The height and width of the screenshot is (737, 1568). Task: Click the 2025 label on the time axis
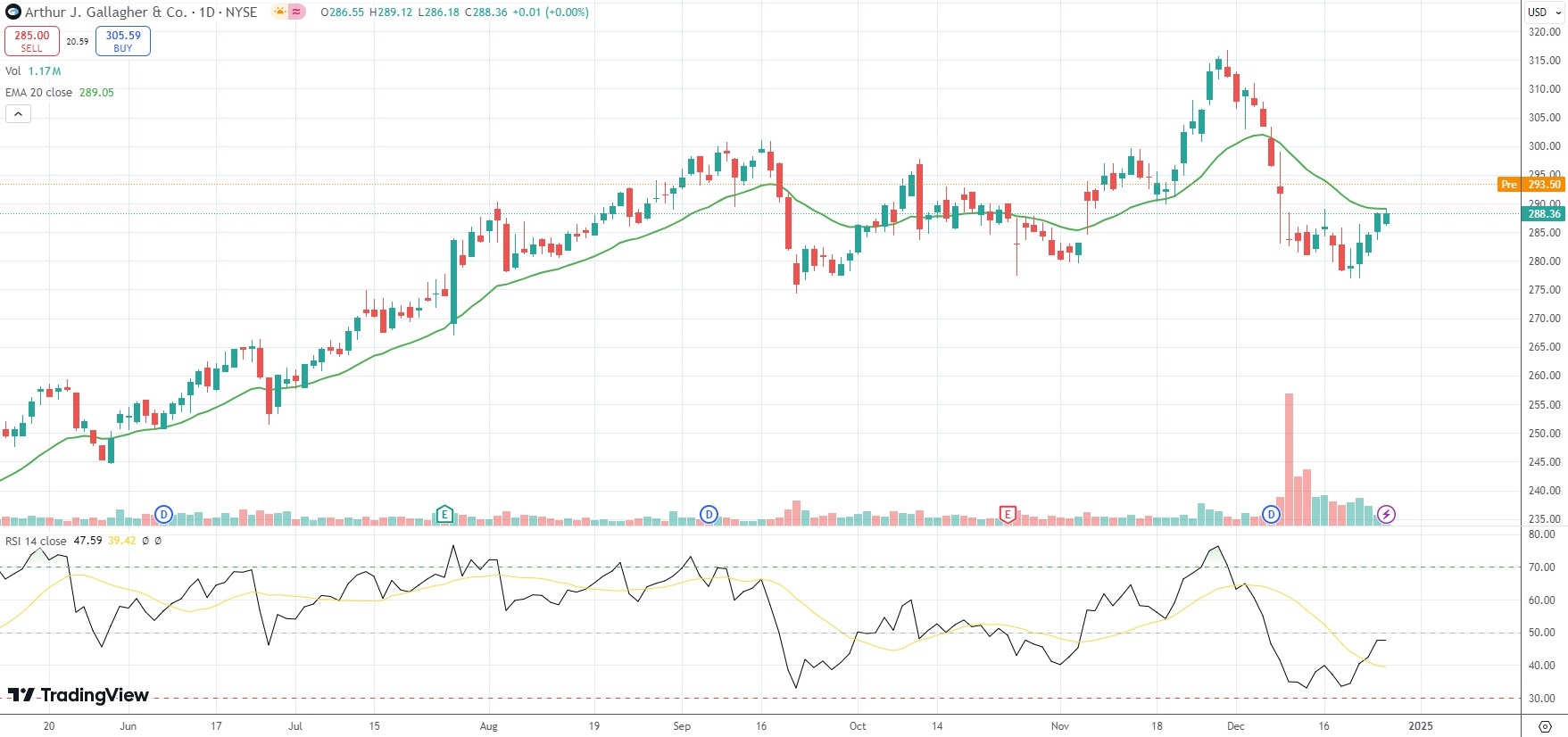pos(1421,726)
